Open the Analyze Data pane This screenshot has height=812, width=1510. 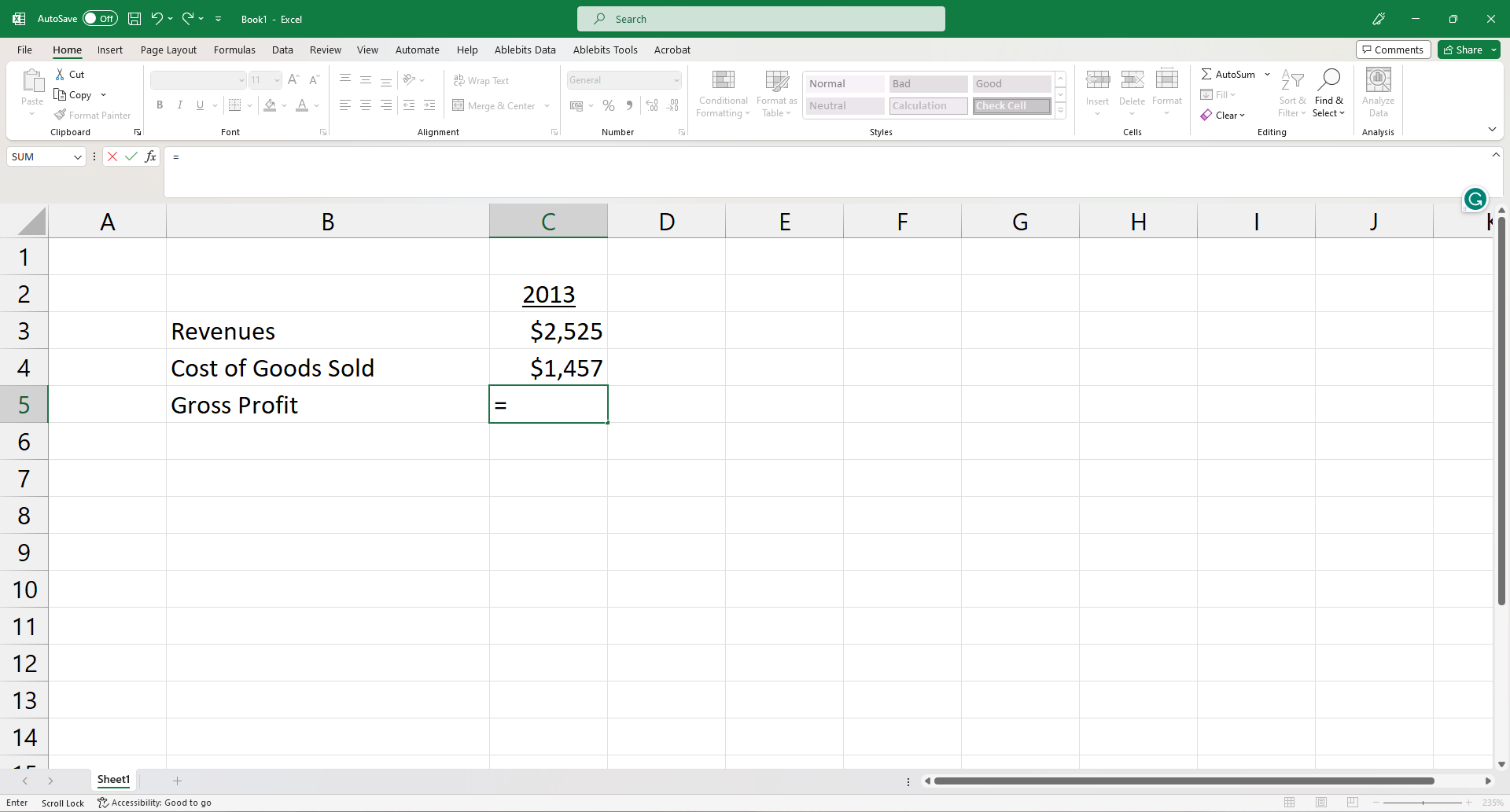coord(1378,92)
